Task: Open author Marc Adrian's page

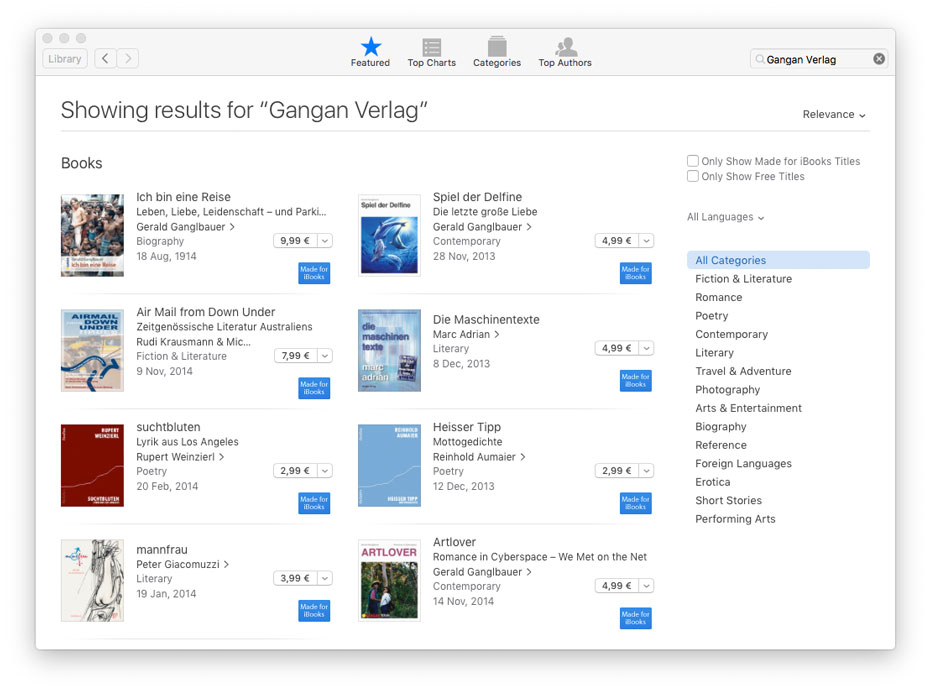Action: point(466,335)
